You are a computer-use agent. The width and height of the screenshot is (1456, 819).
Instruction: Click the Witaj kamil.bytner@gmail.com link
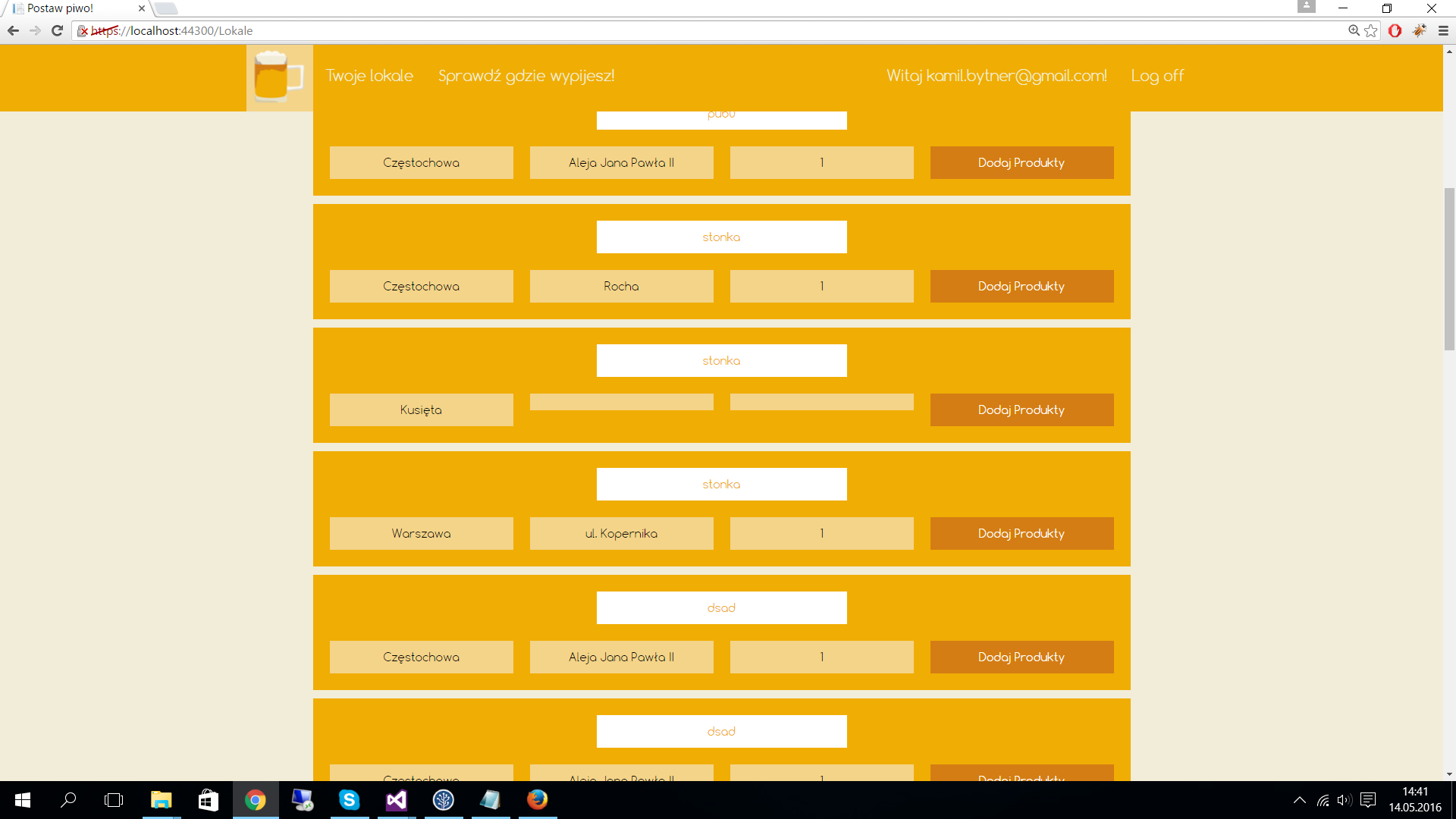pos(996,76)
